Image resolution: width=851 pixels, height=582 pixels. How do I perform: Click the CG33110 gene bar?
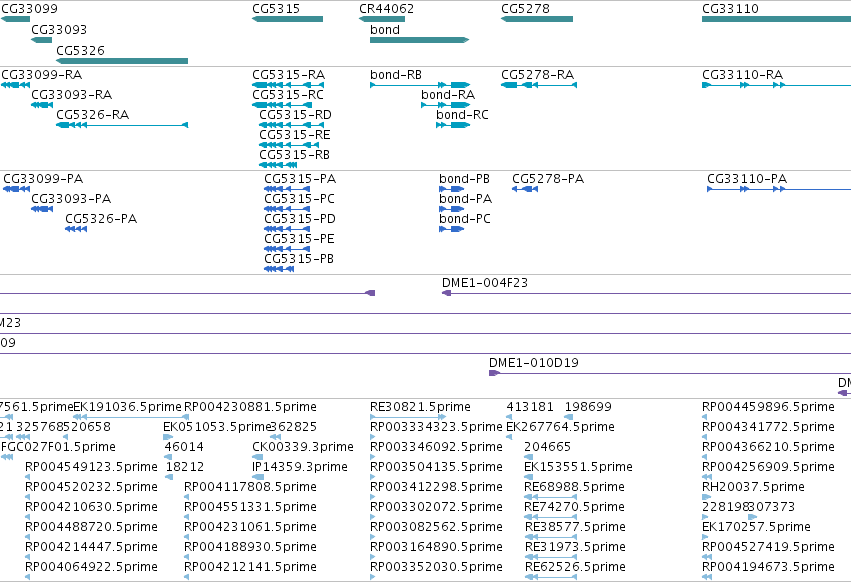776,19
